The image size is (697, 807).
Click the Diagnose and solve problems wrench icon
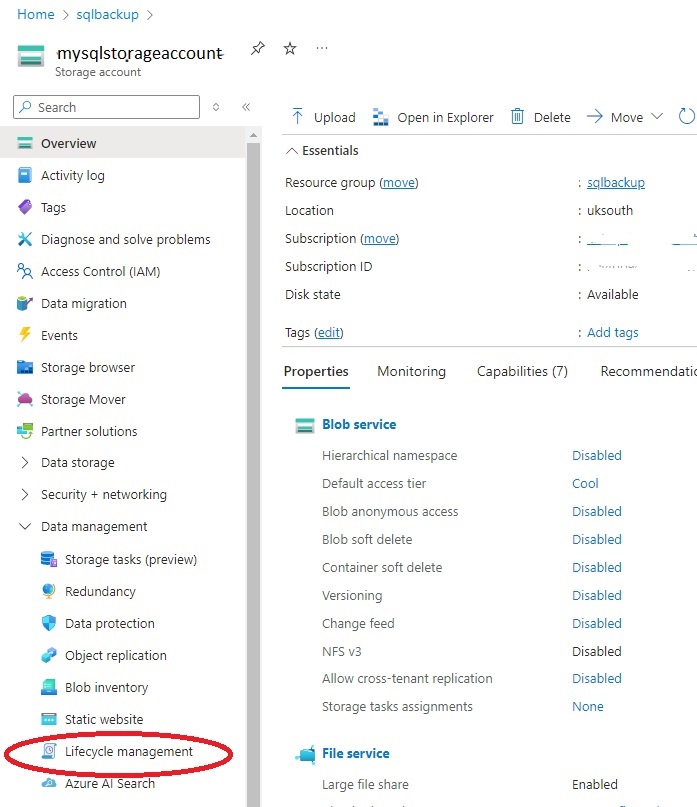click(x=25, y=239)
